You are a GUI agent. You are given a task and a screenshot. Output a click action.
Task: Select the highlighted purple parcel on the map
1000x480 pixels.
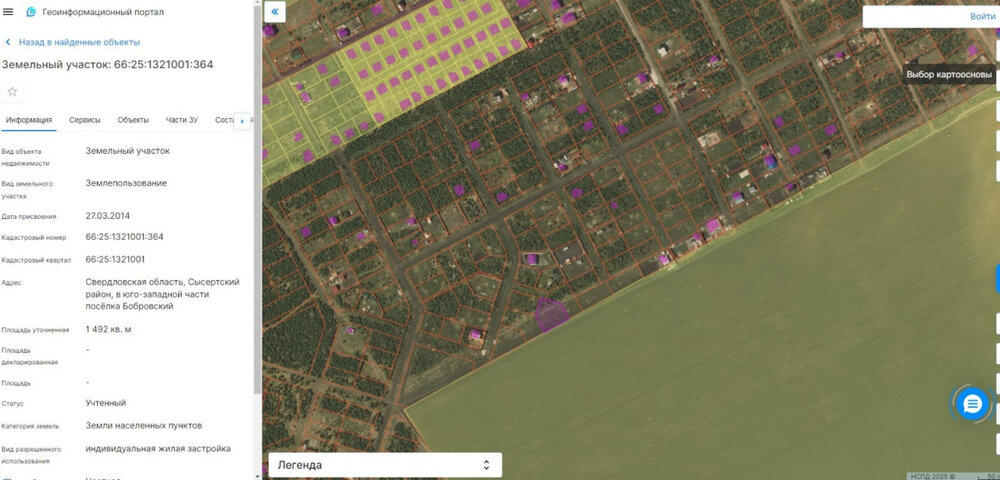point(551,315)
